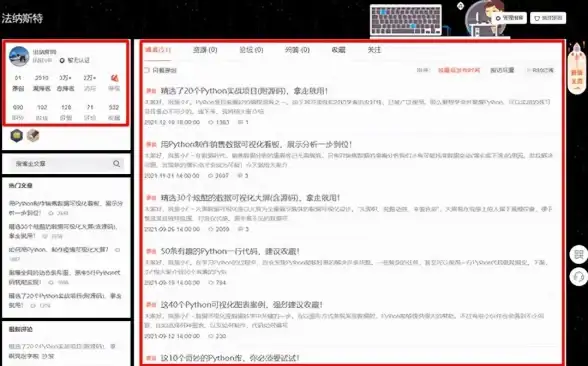Switch to the 博客 tab

pos(158,50)
